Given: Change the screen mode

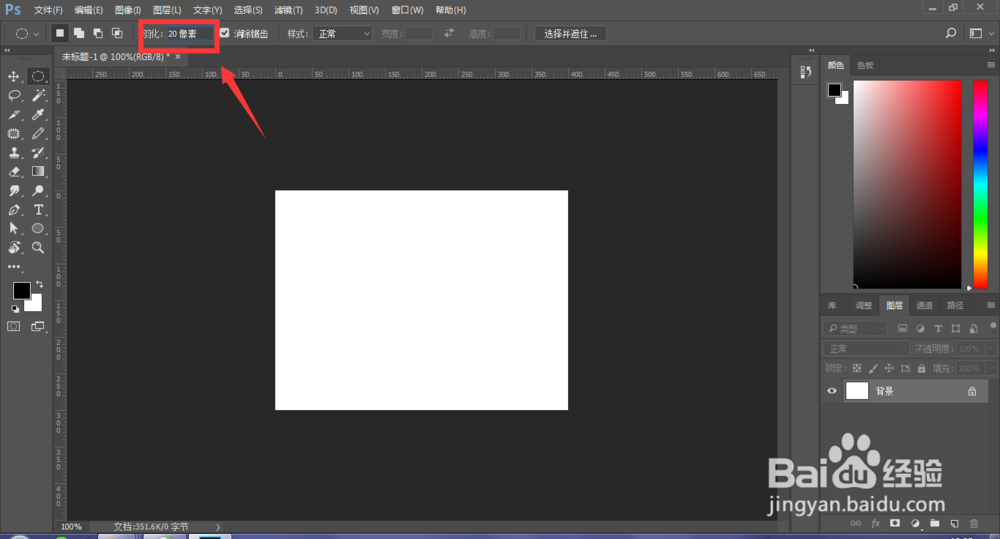Looking at the screenshot, I should click(x=38, y=327).
